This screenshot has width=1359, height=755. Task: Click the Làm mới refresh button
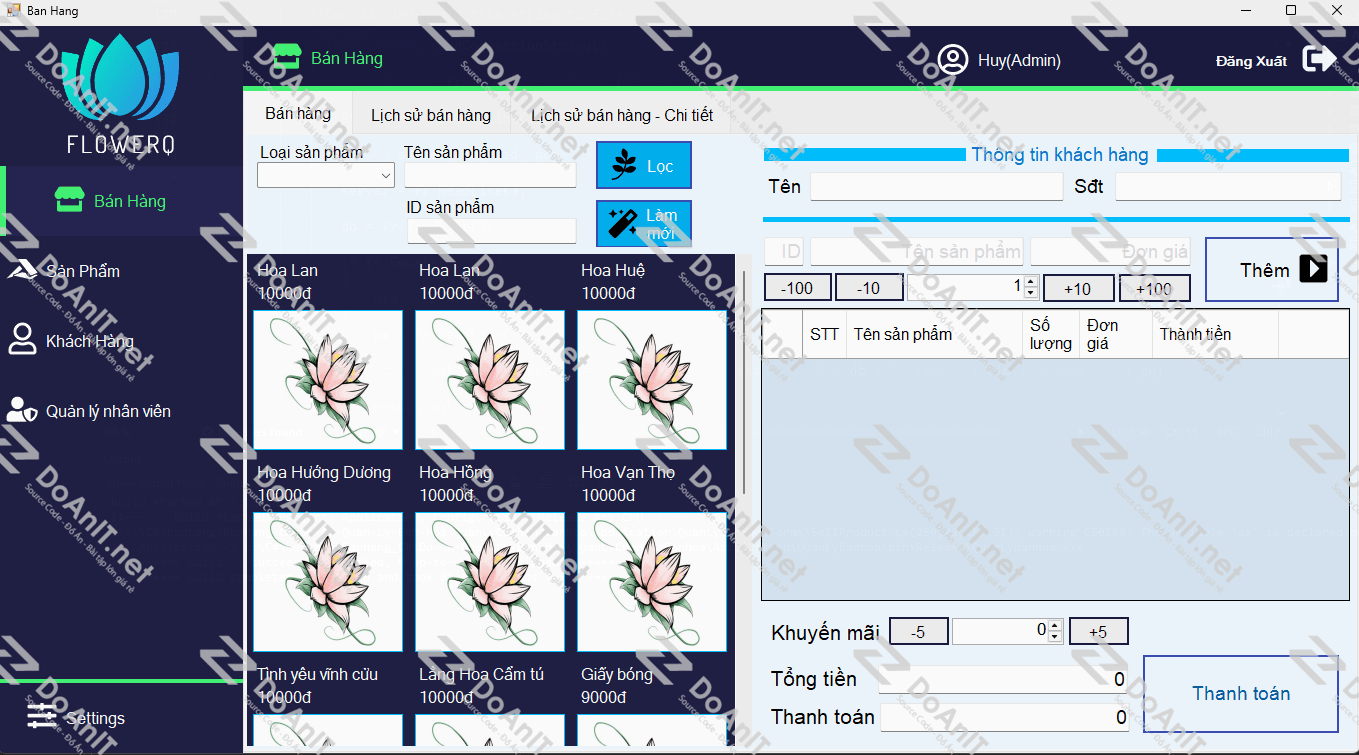tap(644, 224)
